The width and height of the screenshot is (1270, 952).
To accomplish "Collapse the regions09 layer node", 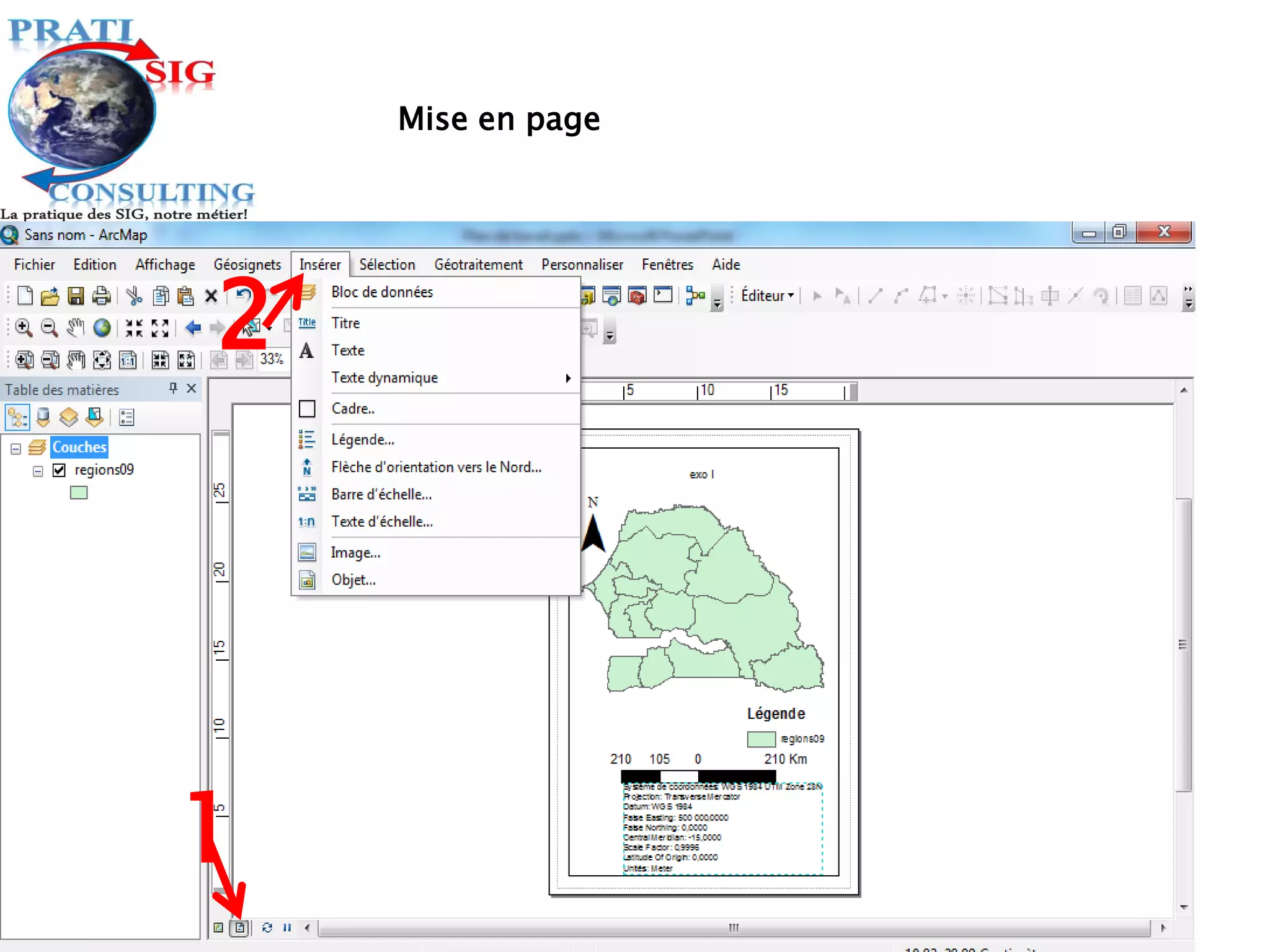I will pyautogui.click(x=38, y=471).
